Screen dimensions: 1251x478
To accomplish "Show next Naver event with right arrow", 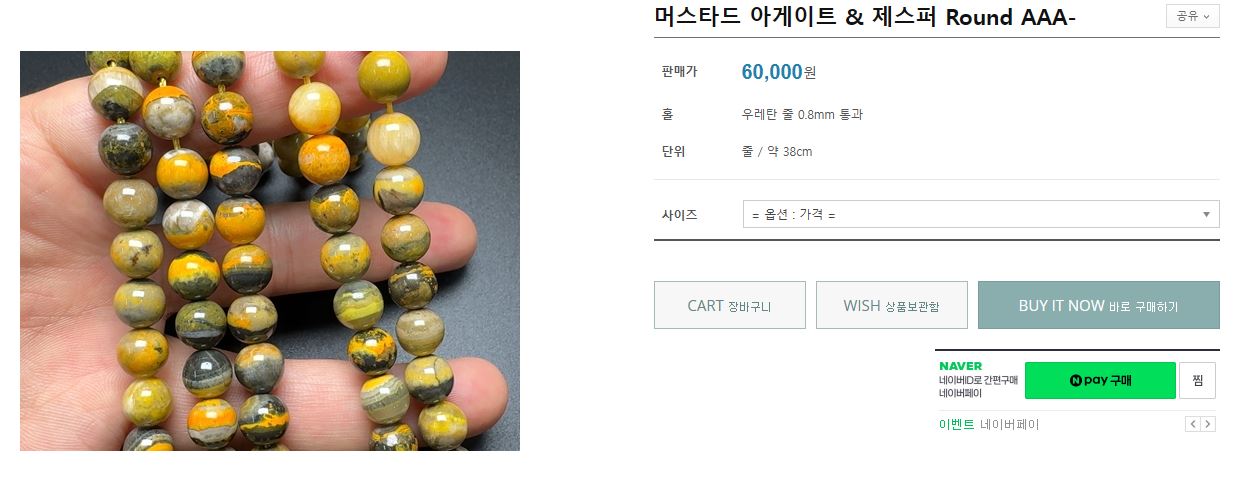I will pyautogui.click(x=1208, y=424).
